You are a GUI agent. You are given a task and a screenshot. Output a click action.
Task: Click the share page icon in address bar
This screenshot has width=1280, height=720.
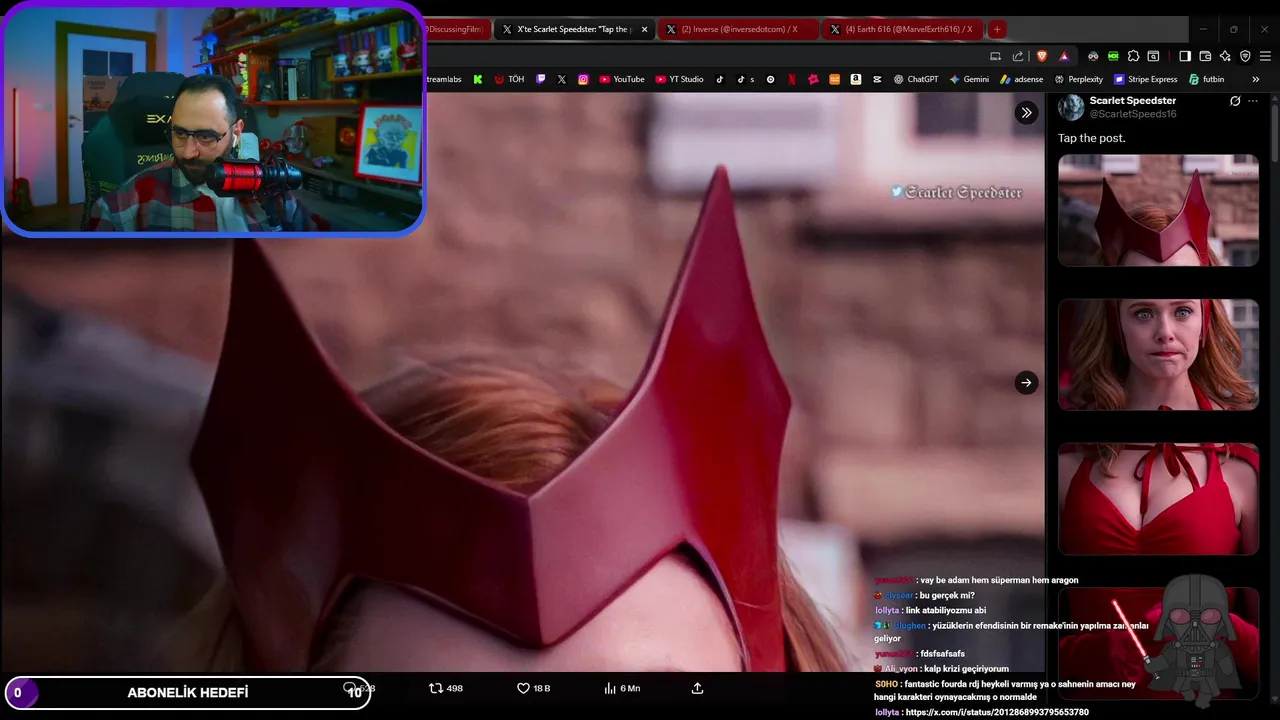[1018, 56]
